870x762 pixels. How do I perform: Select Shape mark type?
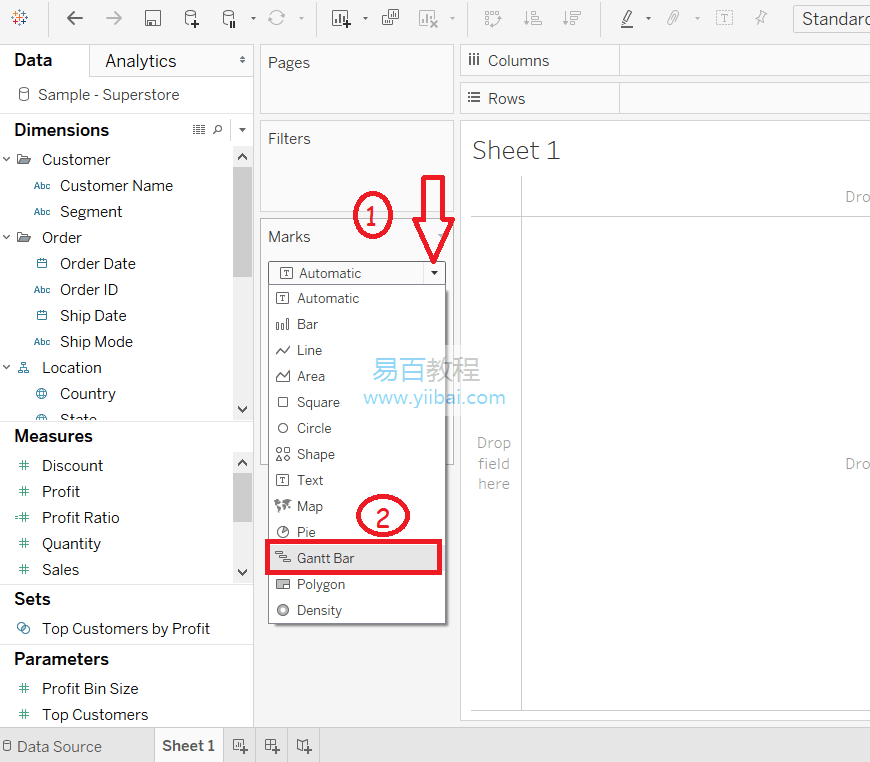coord(357,455)
